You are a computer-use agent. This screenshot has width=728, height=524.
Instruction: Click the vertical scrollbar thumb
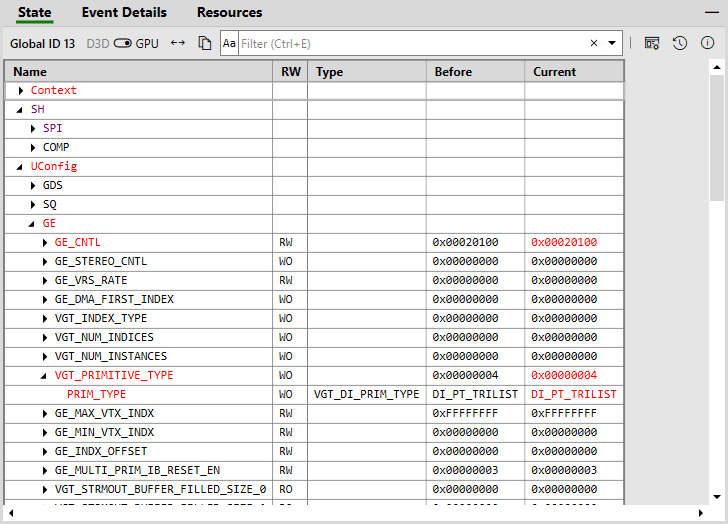[x=717, y=137]
